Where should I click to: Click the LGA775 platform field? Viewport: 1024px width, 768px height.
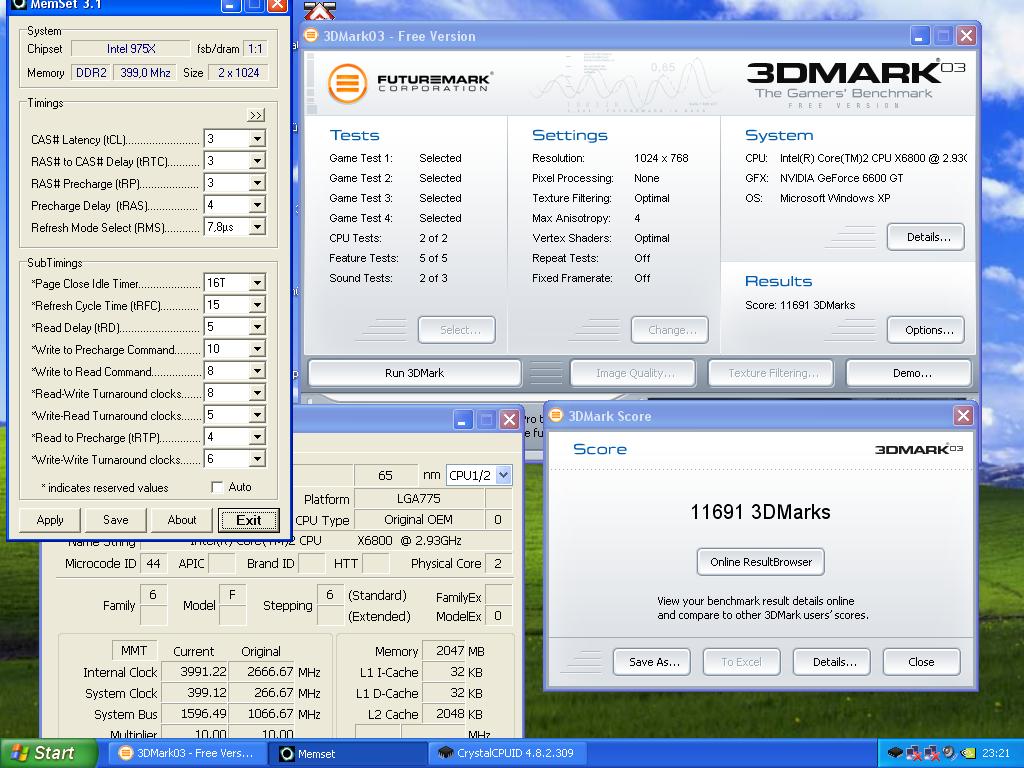tap(419, 498)
